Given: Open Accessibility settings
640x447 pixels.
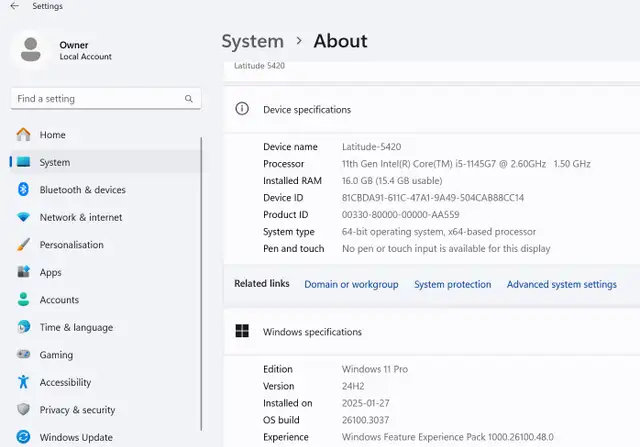Looking at the screenshot, I should (x=106, y=383).
